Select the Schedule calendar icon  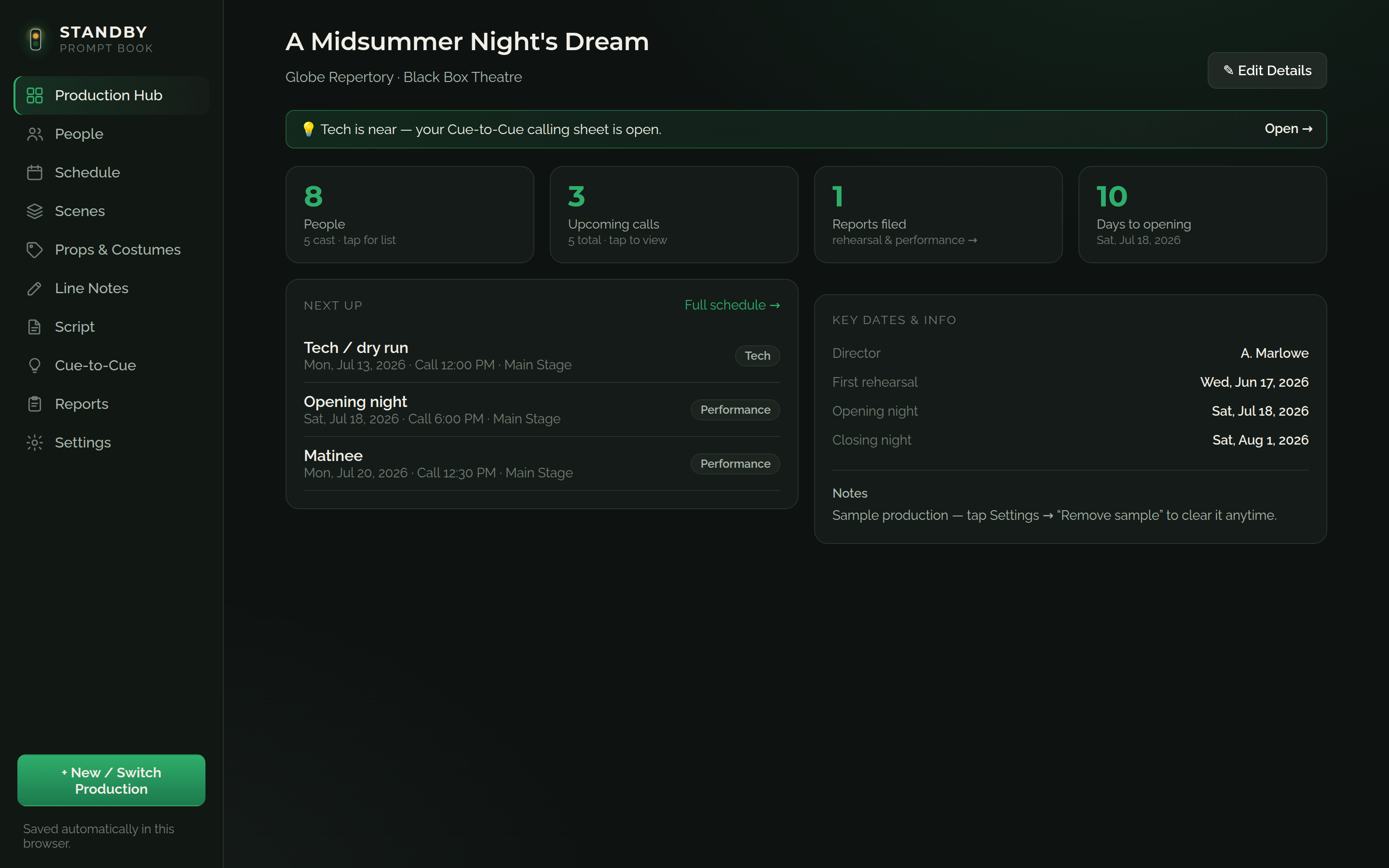pos(35,172)
